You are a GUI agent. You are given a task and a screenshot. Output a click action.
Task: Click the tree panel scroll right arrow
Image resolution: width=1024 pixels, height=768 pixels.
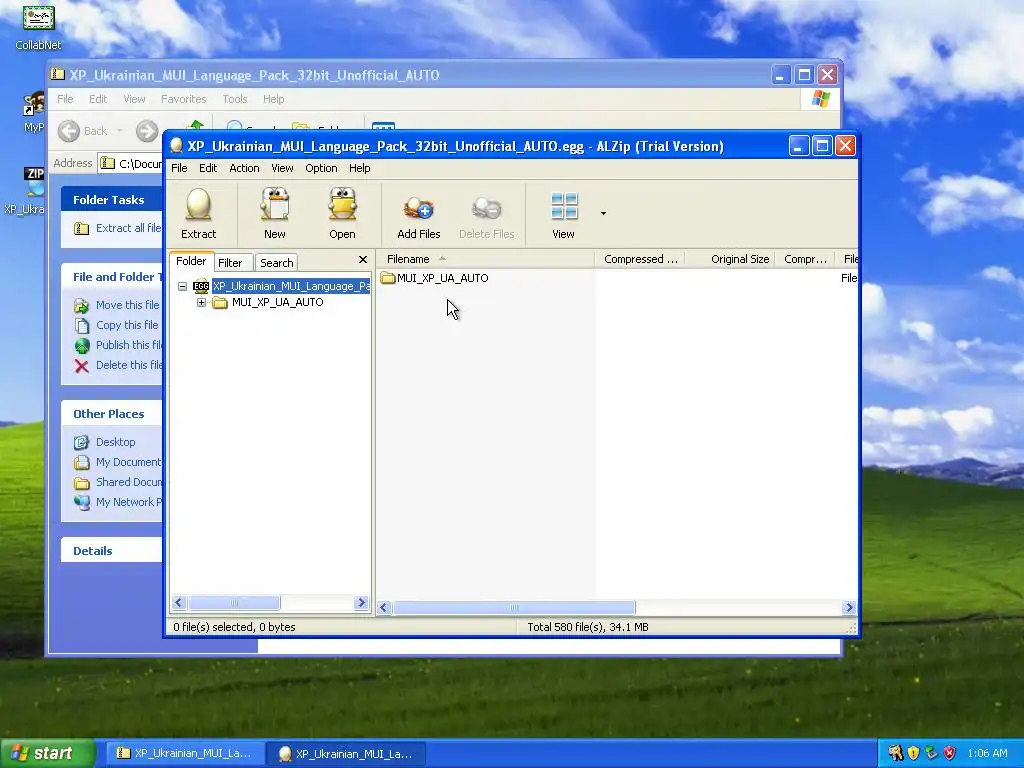click(x=361, y=603)
